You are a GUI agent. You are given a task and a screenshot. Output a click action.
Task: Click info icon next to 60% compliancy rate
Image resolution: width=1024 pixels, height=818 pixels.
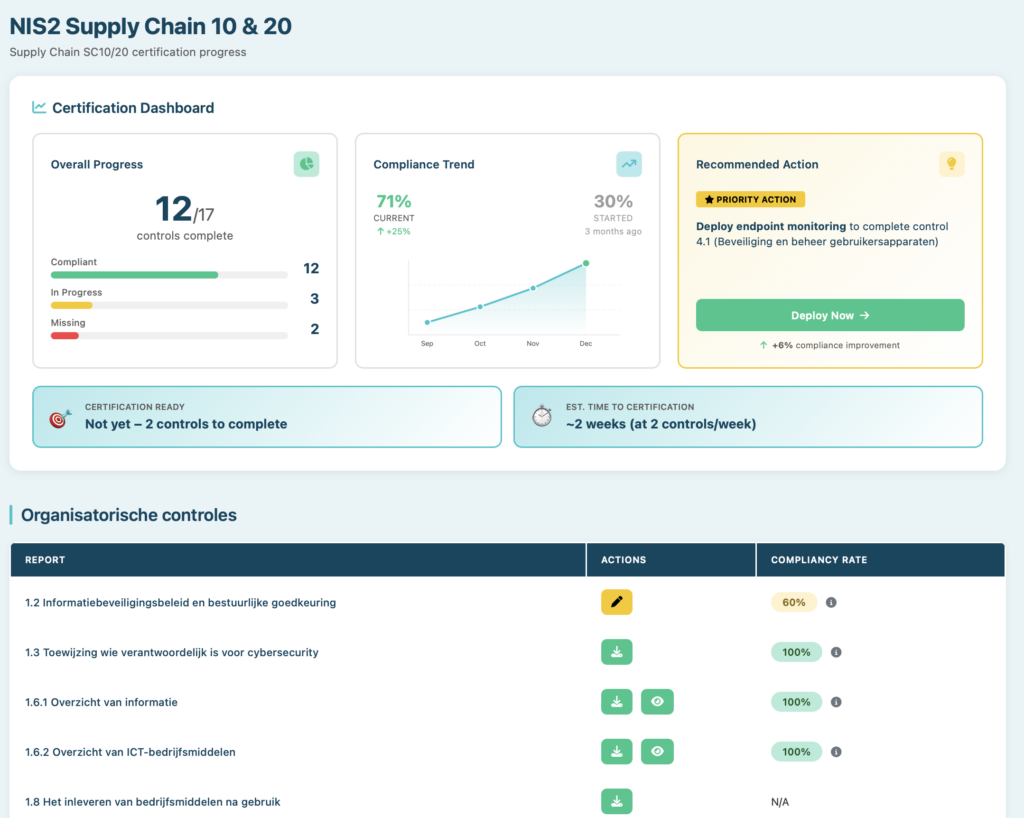(831, 603)
